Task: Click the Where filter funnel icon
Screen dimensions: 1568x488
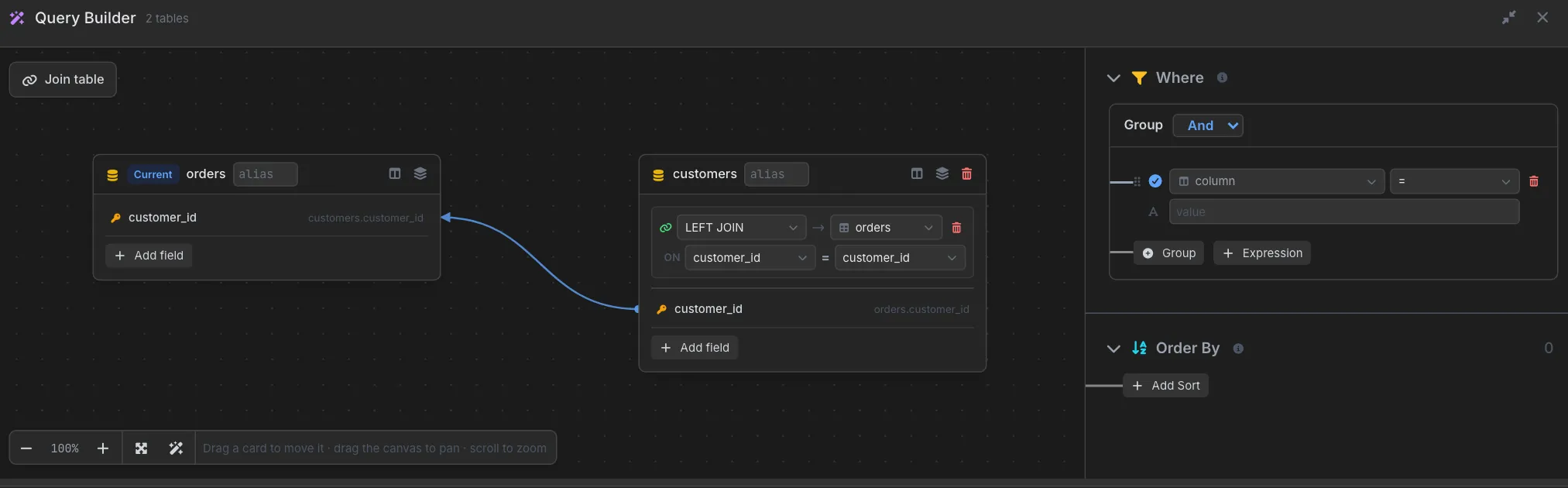Action: click(1139, 78)
